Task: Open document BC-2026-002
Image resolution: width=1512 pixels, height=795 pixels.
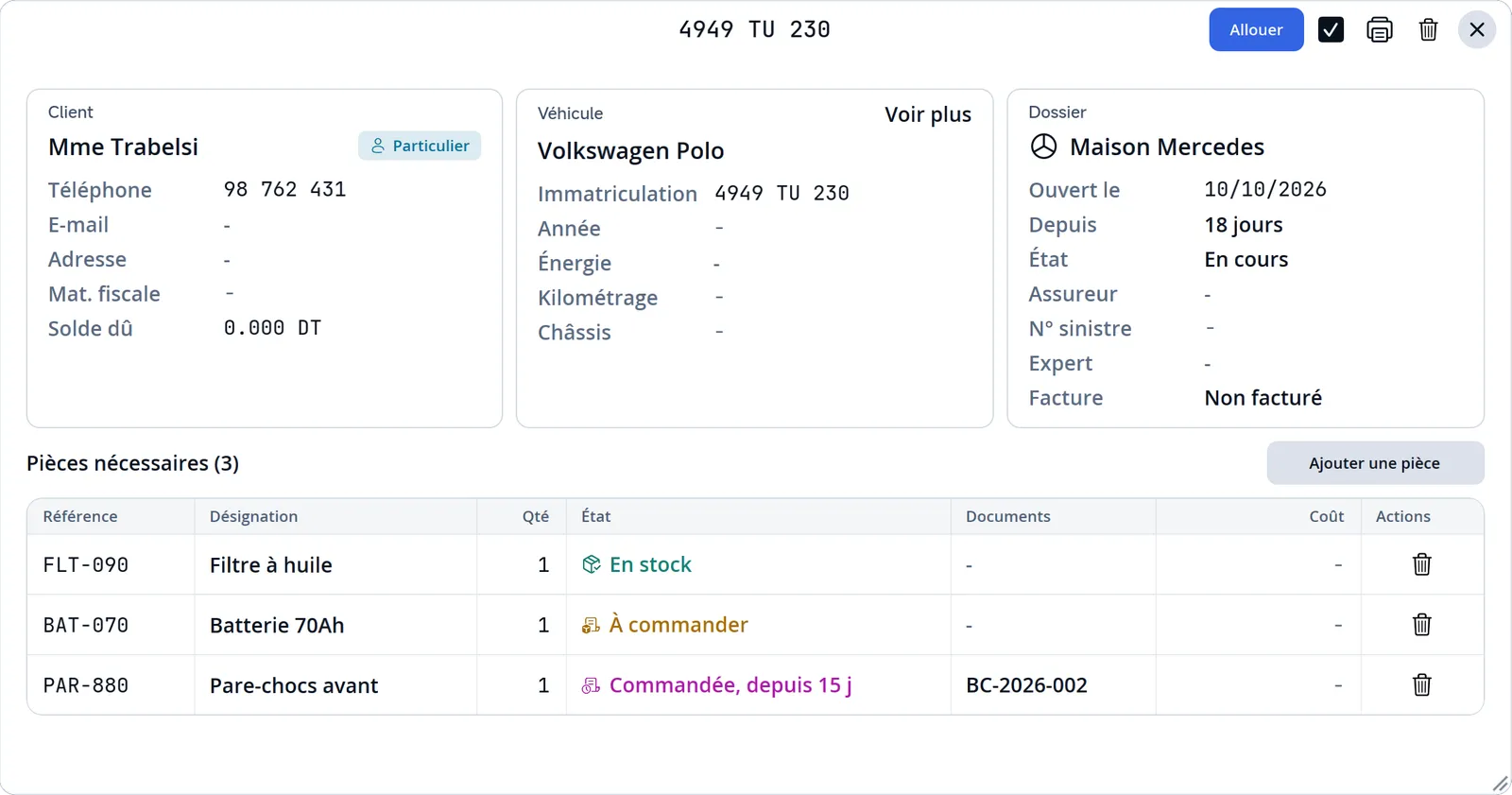Action: coord(1026,685)
